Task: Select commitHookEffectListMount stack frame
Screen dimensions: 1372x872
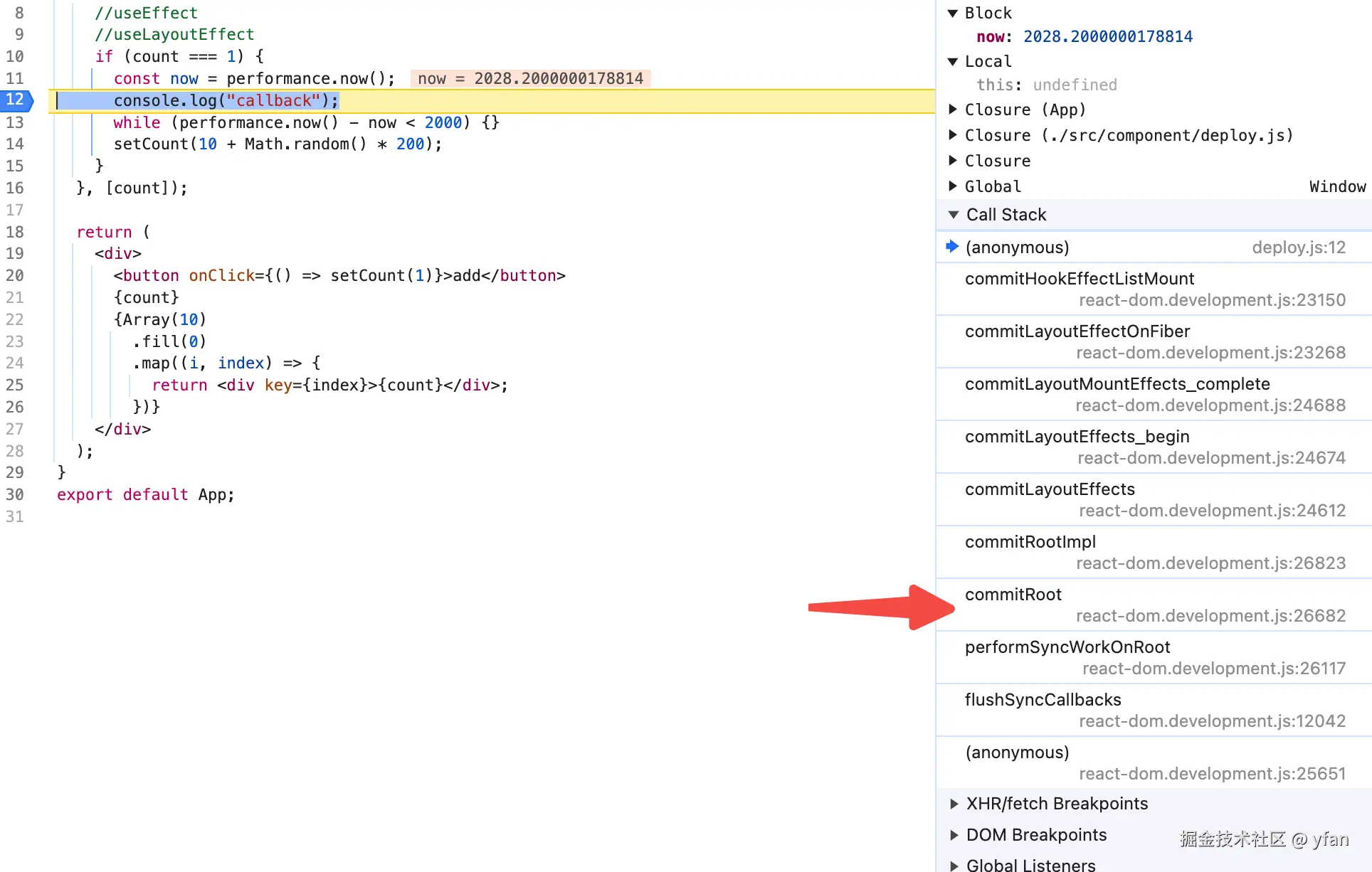Action: tap(1079, 279)
